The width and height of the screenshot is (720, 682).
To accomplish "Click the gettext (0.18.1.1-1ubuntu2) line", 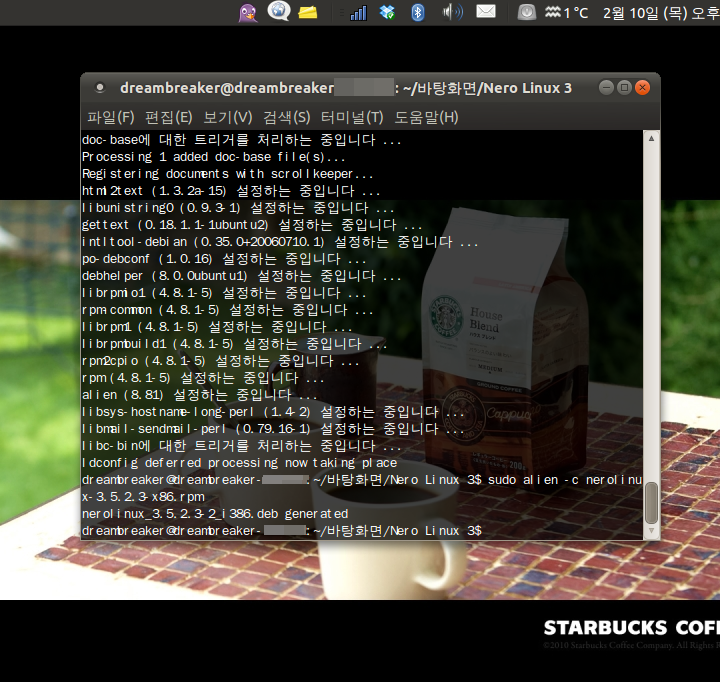I will pos(252,225).
